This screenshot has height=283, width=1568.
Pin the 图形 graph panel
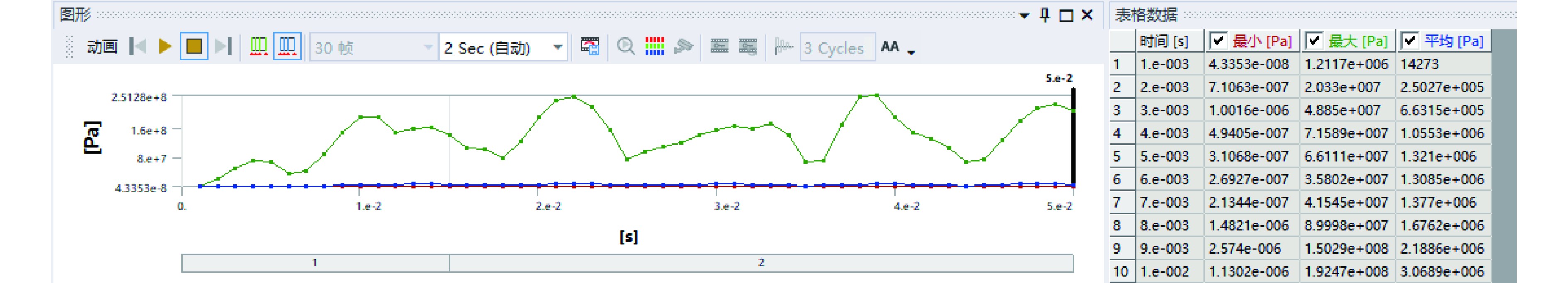pyautogui.click(x=1045, y=15)
